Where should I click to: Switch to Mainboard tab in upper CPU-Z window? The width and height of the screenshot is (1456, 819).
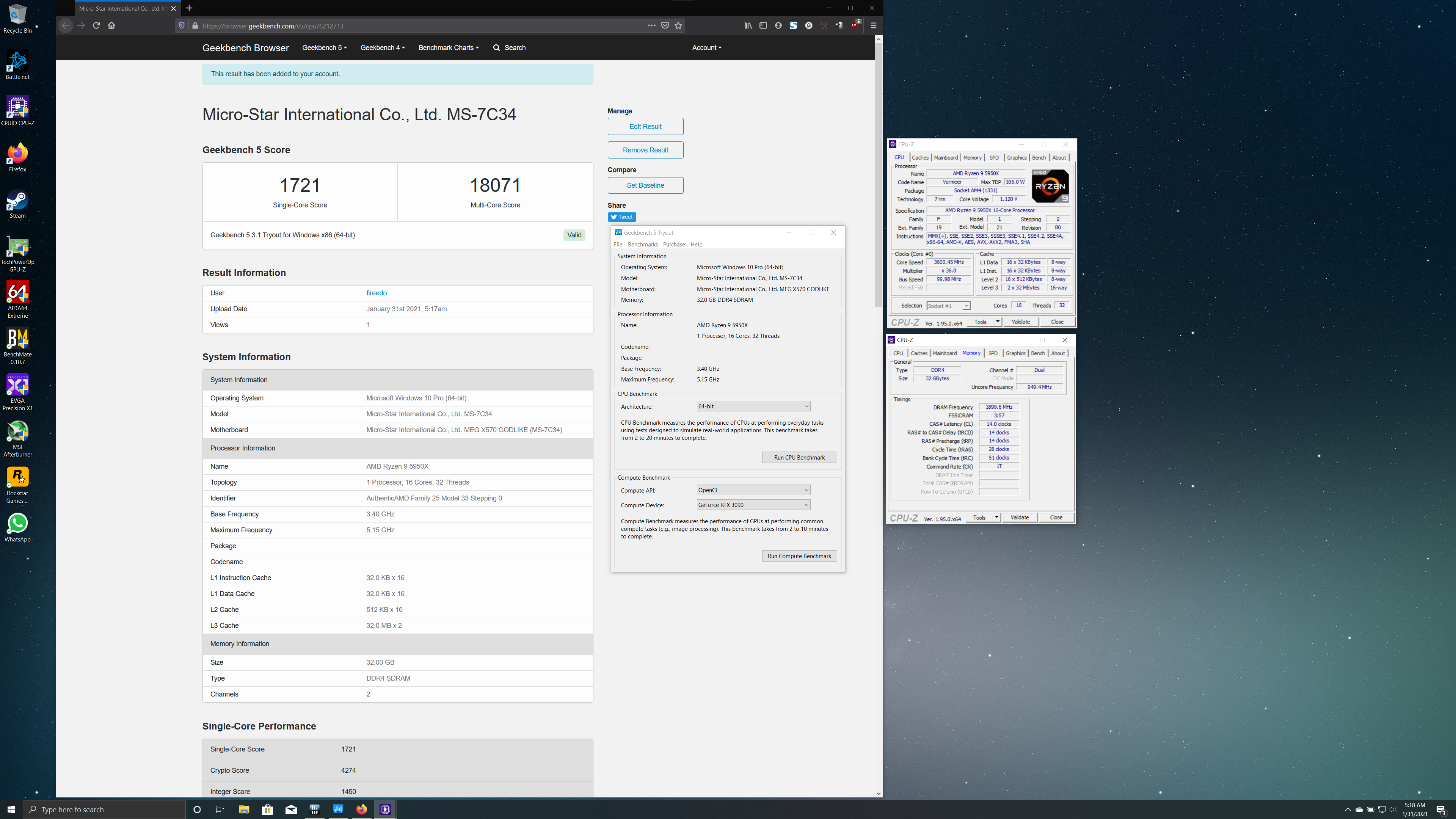pos(946,158)
